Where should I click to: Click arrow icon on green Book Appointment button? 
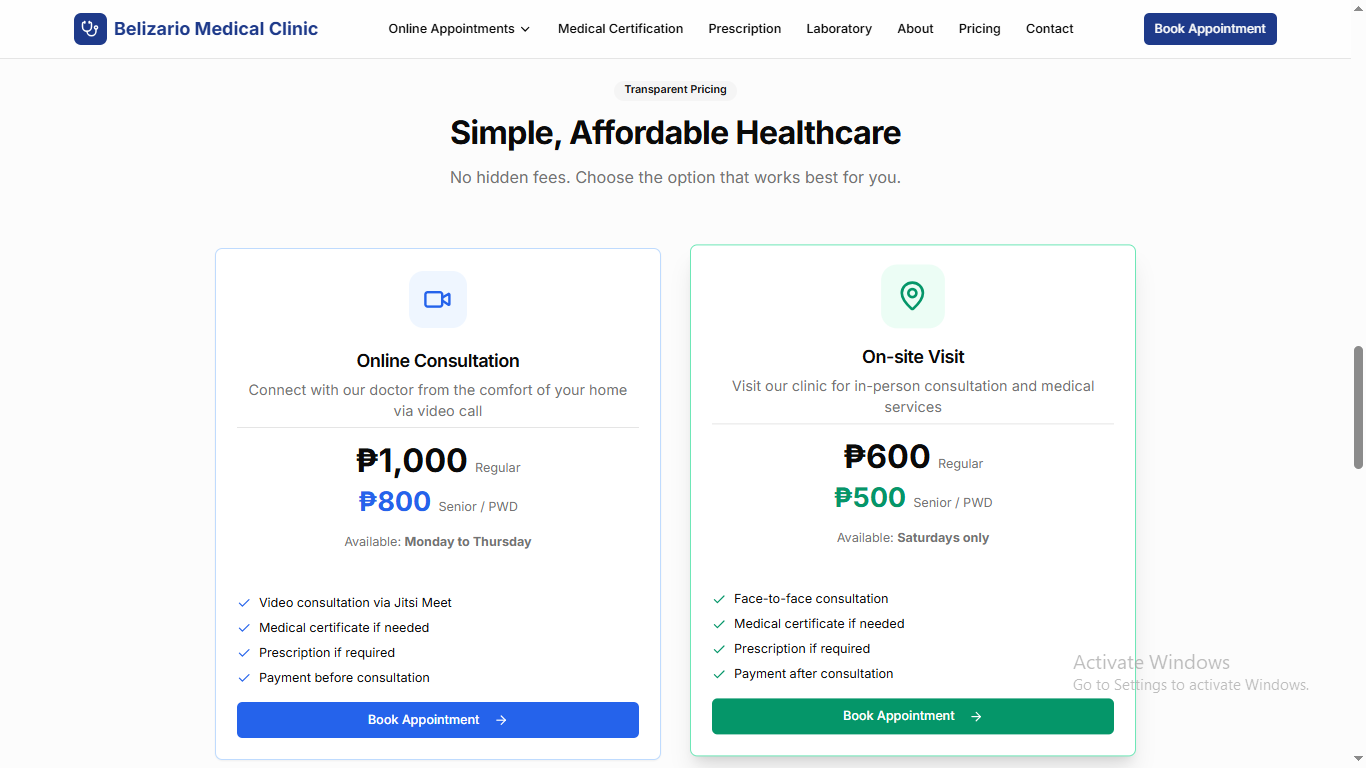coord(976,716)
